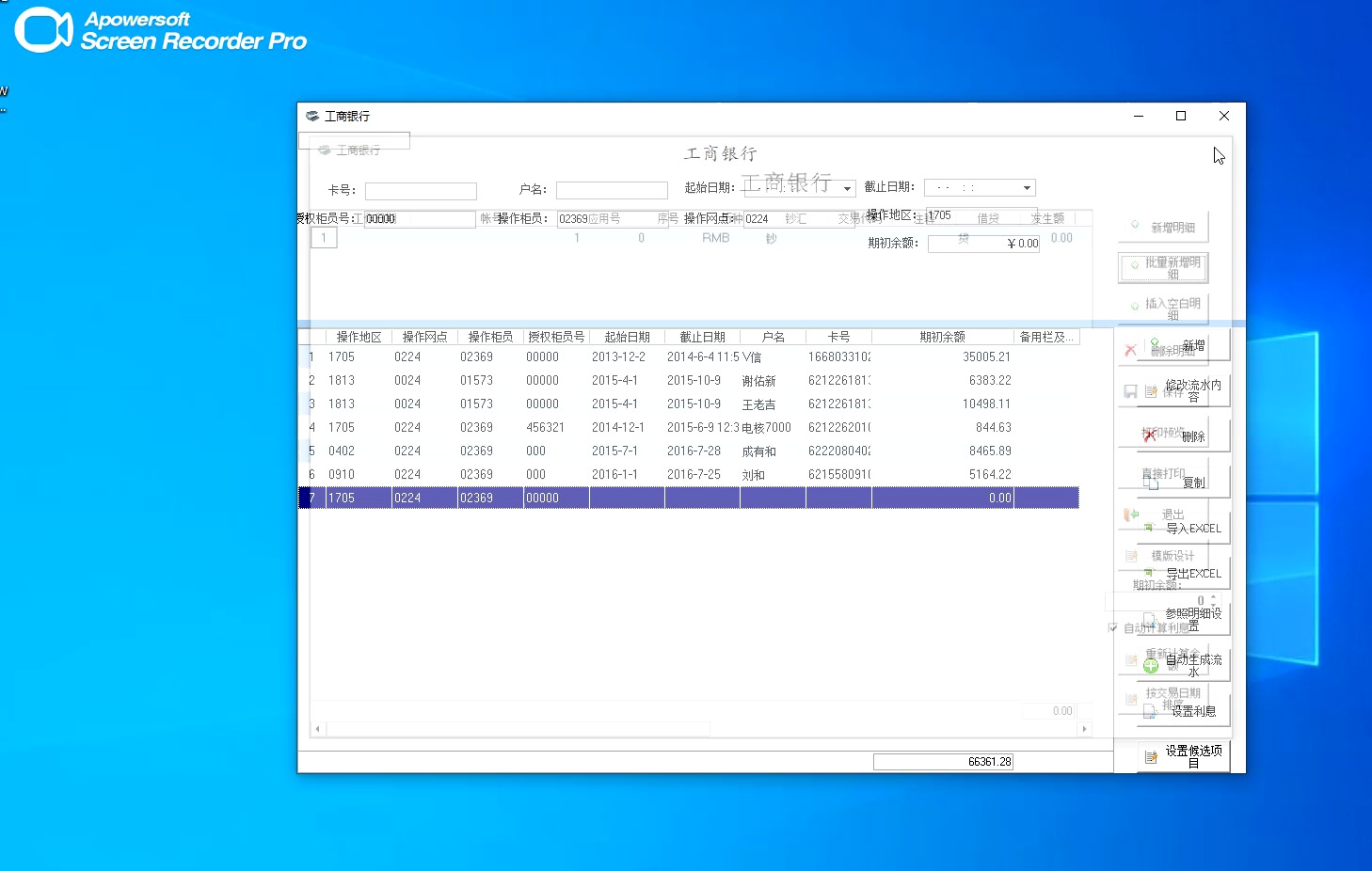Image resolution: width=1372 pixels, height=871 pixels.
Task: Click the 修改流水内容 edit icon
Action: point(1151,391)
